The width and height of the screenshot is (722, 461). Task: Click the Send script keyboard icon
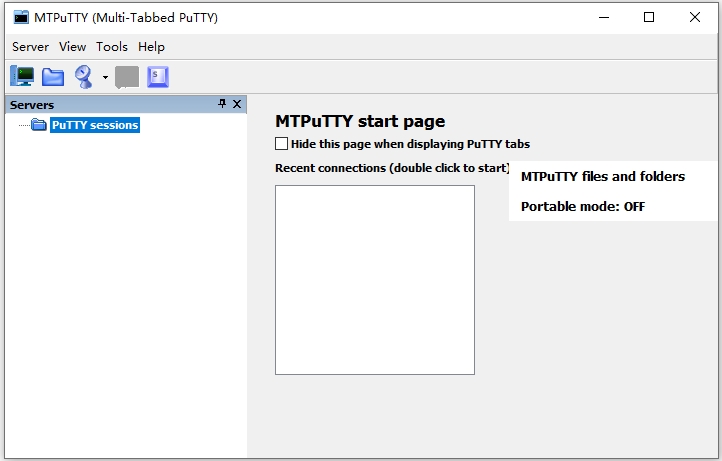click(158, 77)
